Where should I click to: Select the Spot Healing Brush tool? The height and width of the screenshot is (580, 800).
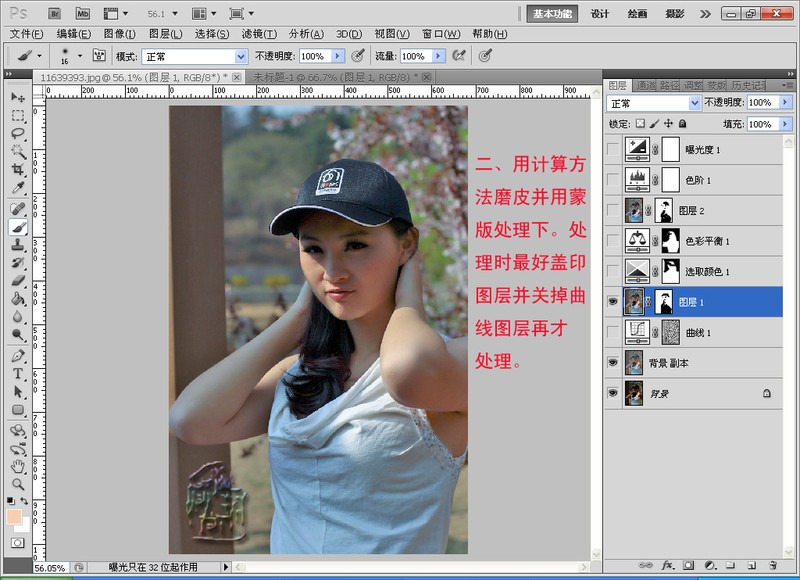[x=18, y=209]
